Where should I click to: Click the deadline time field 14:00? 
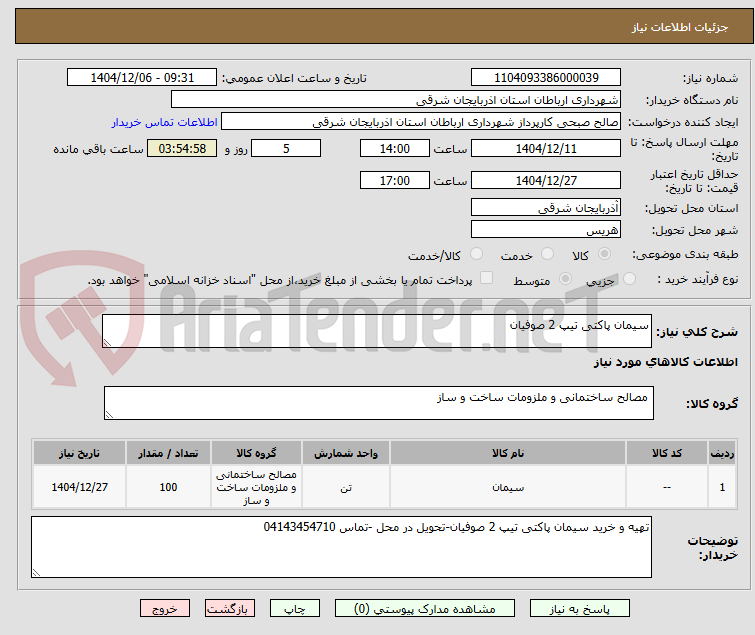pos(395,148)
